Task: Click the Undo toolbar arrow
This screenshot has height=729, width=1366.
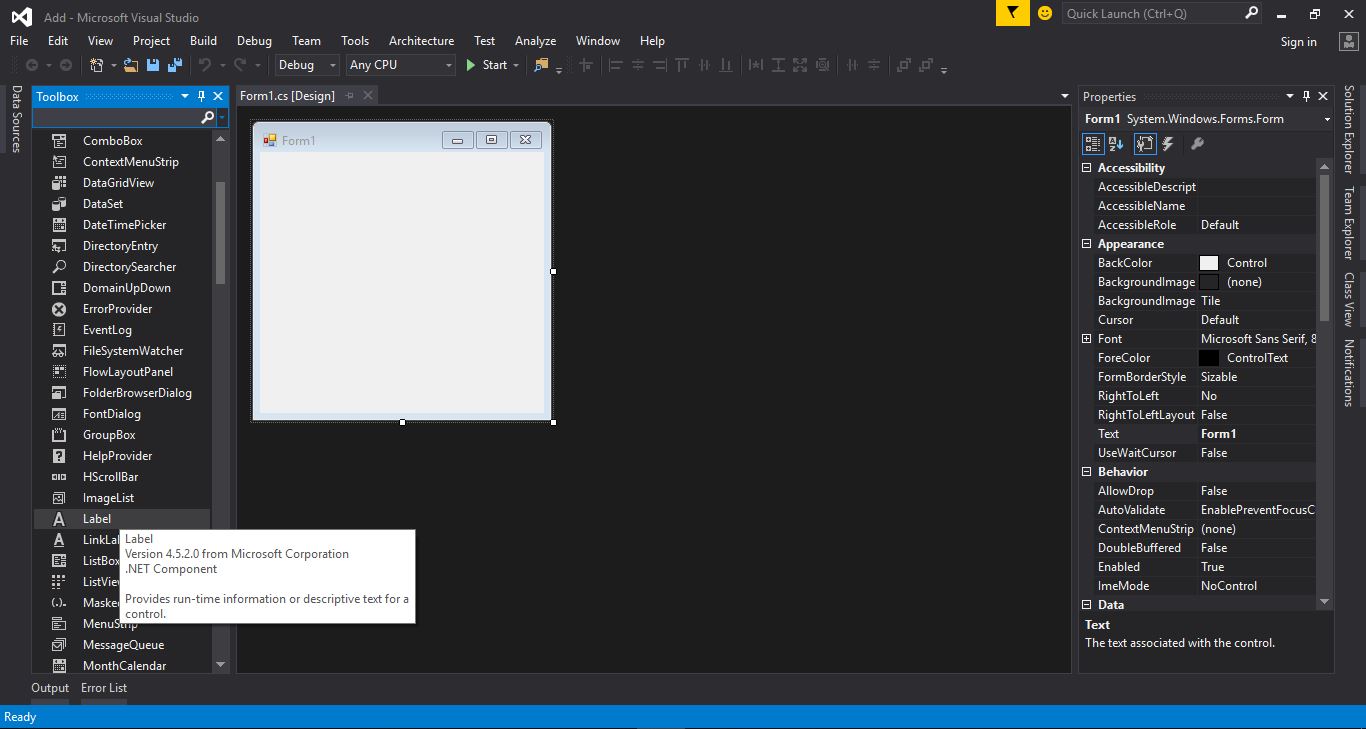Action: click(205, 65)
